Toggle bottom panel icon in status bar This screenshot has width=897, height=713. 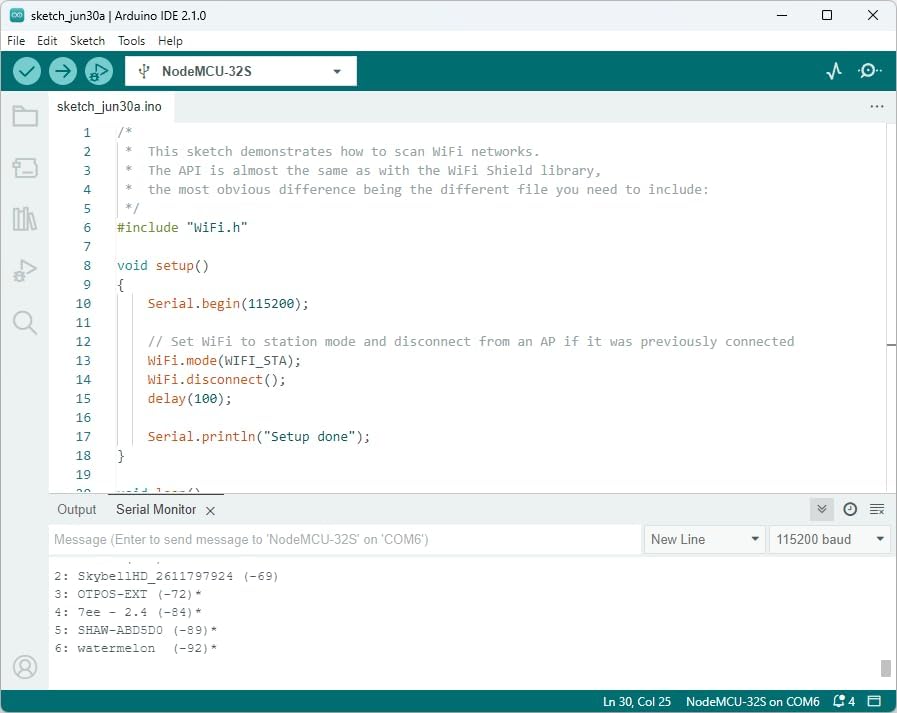click(874, 702)
